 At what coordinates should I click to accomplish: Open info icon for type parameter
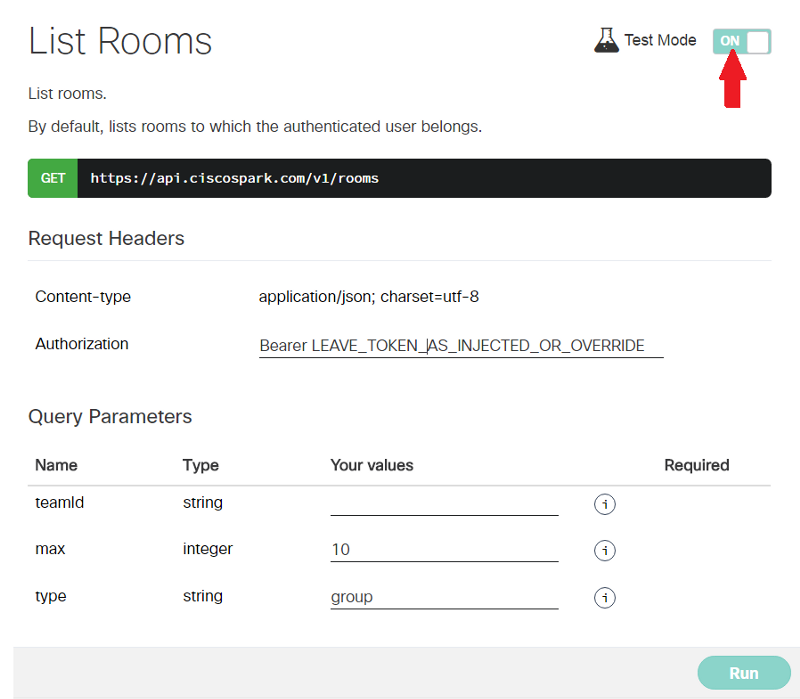[x=605, y=597]
